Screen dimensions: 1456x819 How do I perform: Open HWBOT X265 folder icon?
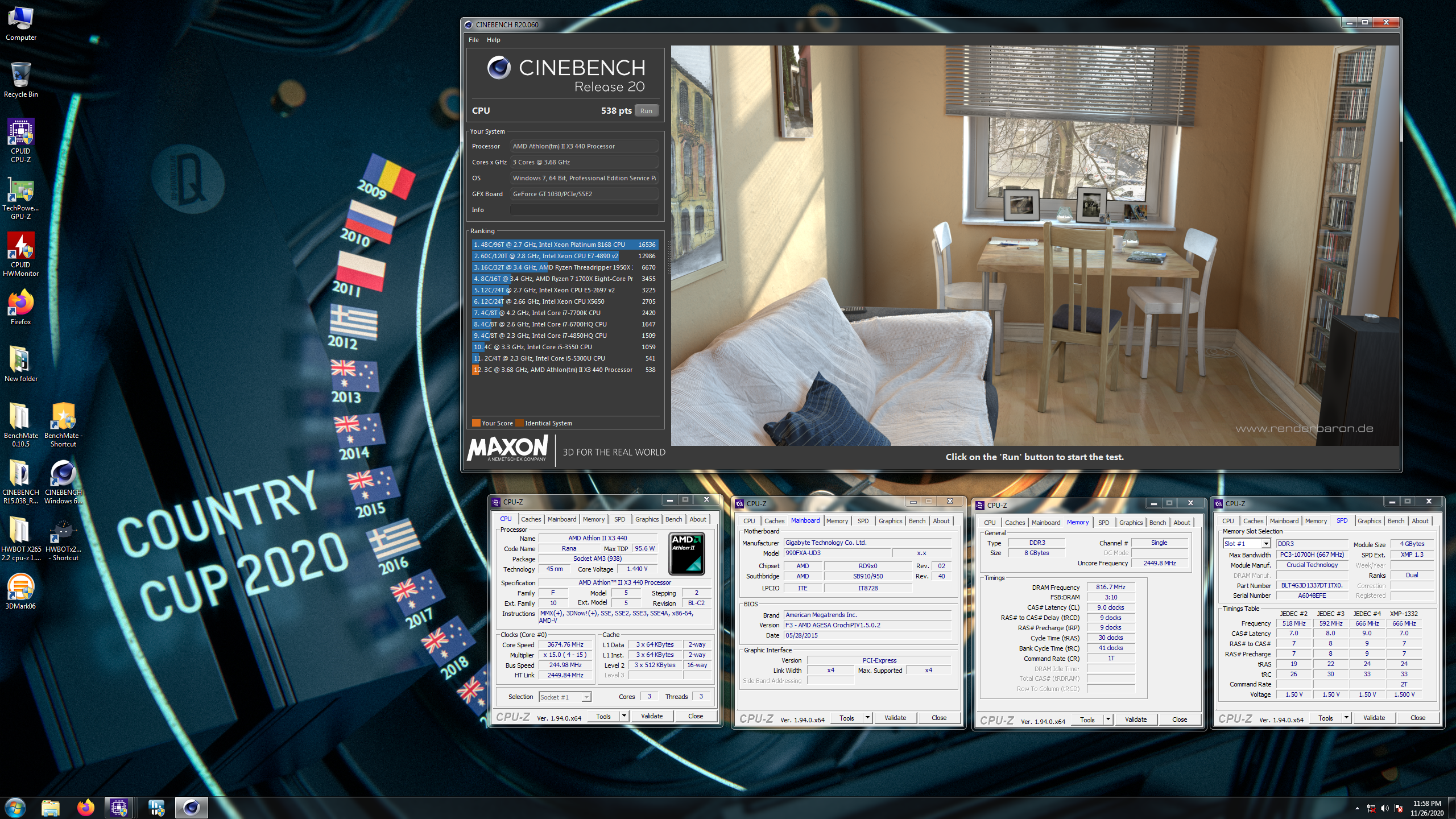click(21, 539)
